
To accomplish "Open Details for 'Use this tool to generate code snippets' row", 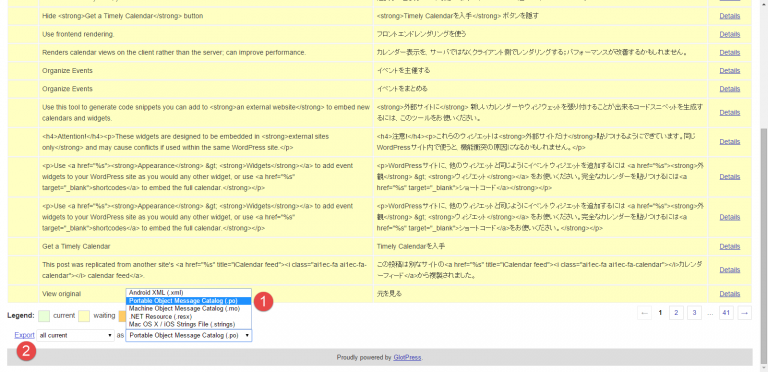I will pos(729,112).
